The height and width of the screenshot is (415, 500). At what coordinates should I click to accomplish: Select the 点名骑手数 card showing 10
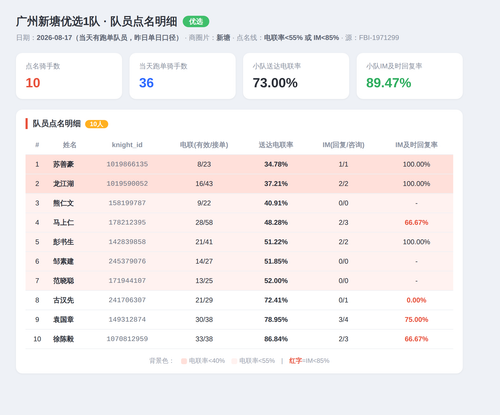(69, 76)
